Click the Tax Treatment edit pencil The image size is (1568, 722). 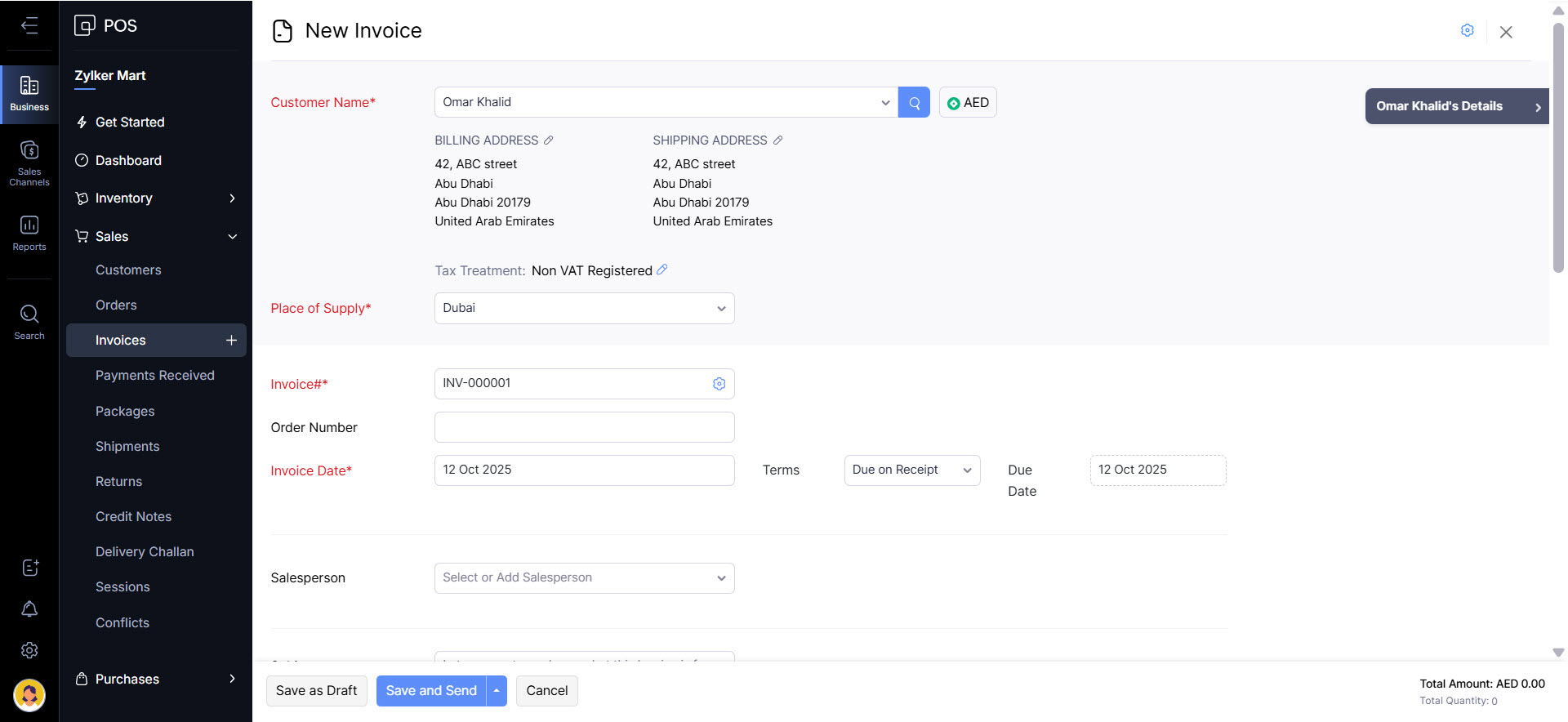[662, 270]
